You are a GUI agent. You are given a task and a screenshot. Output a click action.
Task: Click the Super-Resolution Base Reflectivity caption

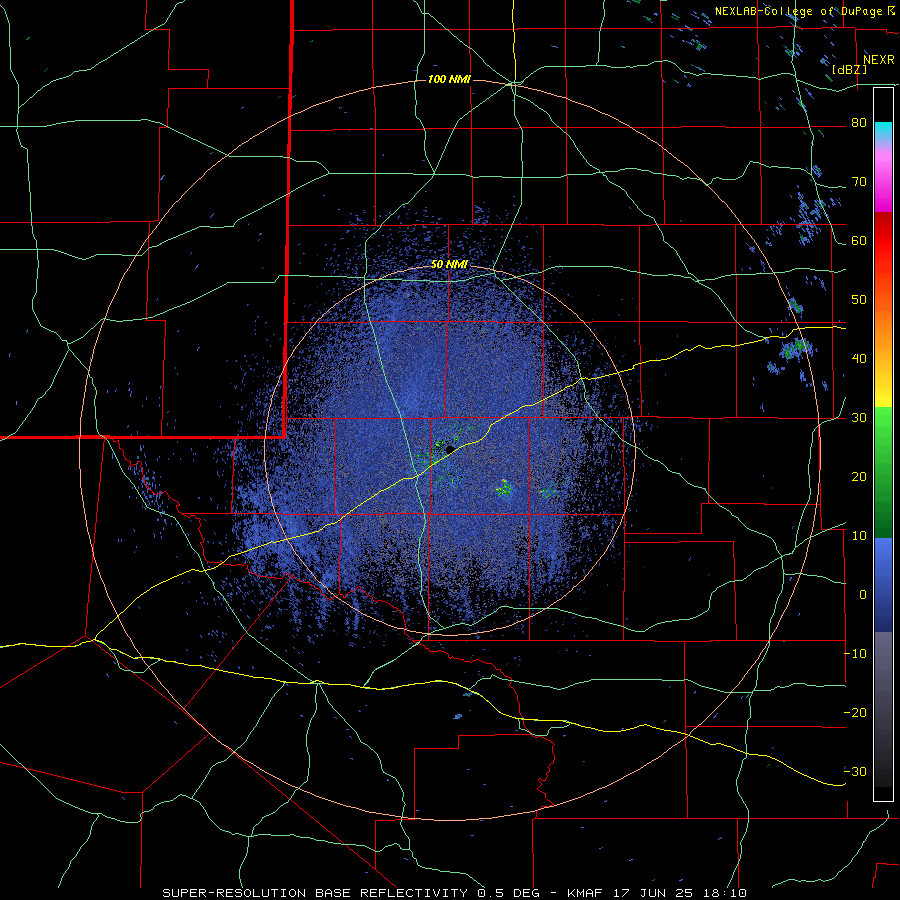454,893
